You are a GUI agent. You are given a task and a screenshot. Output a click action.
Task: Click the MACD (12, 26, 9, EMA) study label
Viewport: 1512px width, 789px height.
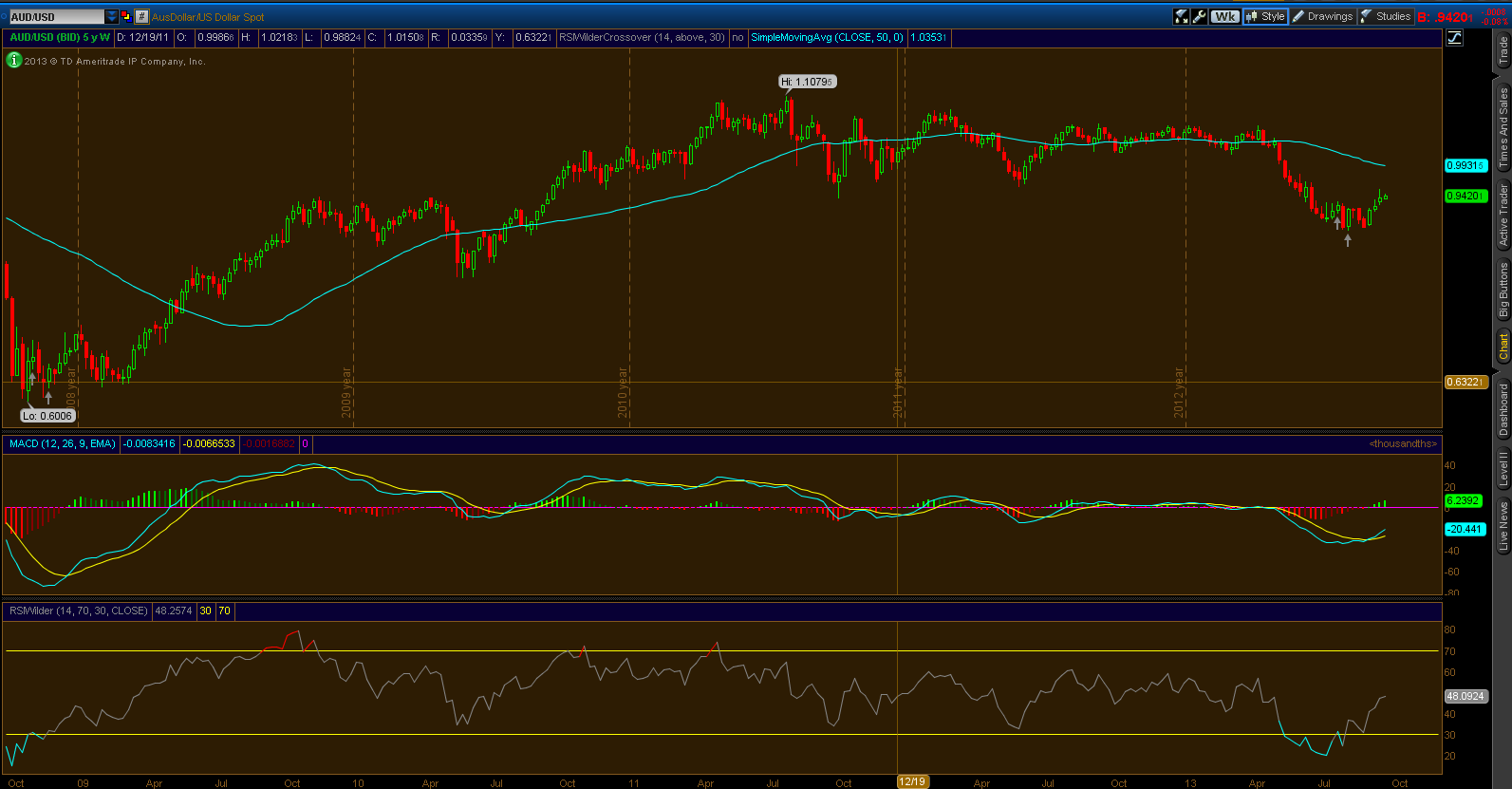coord(62,443)
